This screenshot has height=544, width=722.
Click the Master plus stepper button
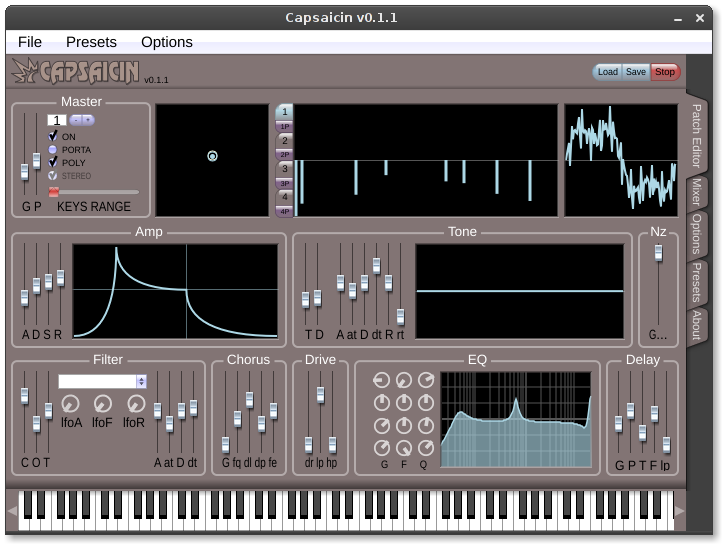pyautogui.click(x=88, y=120)
